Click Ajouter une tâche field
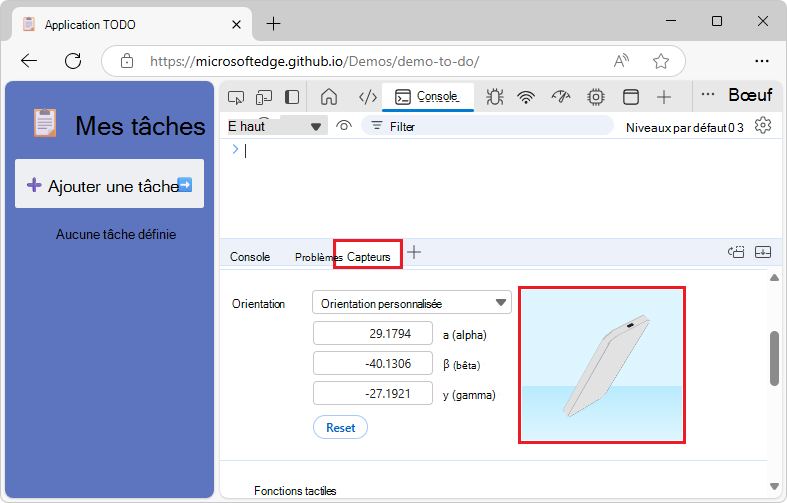The width and height of the screenshot is (787, 503). pos(109,184)
